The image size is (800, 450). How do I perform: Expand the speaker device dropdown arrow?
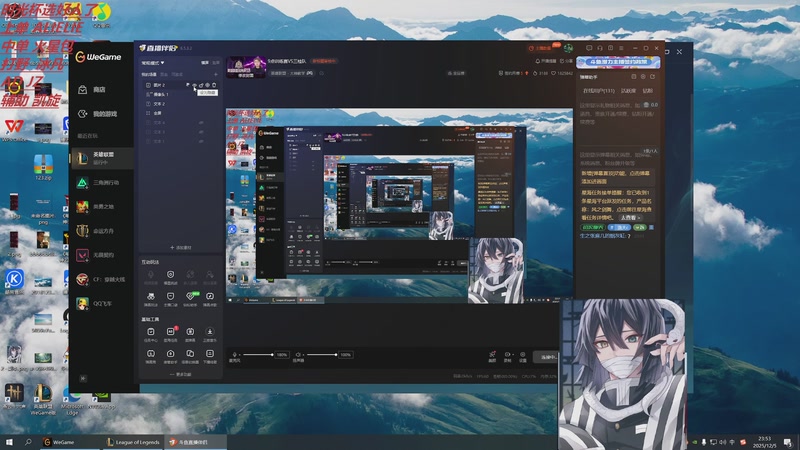[304, 355]
